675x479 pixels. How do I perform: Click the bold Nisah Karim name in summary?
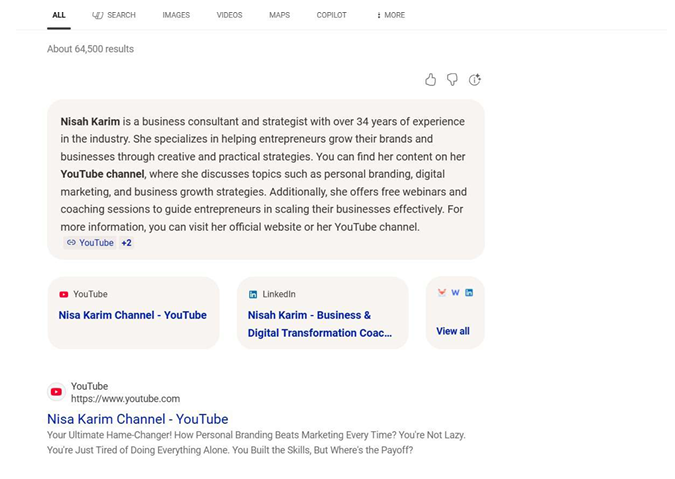[90, 121]
